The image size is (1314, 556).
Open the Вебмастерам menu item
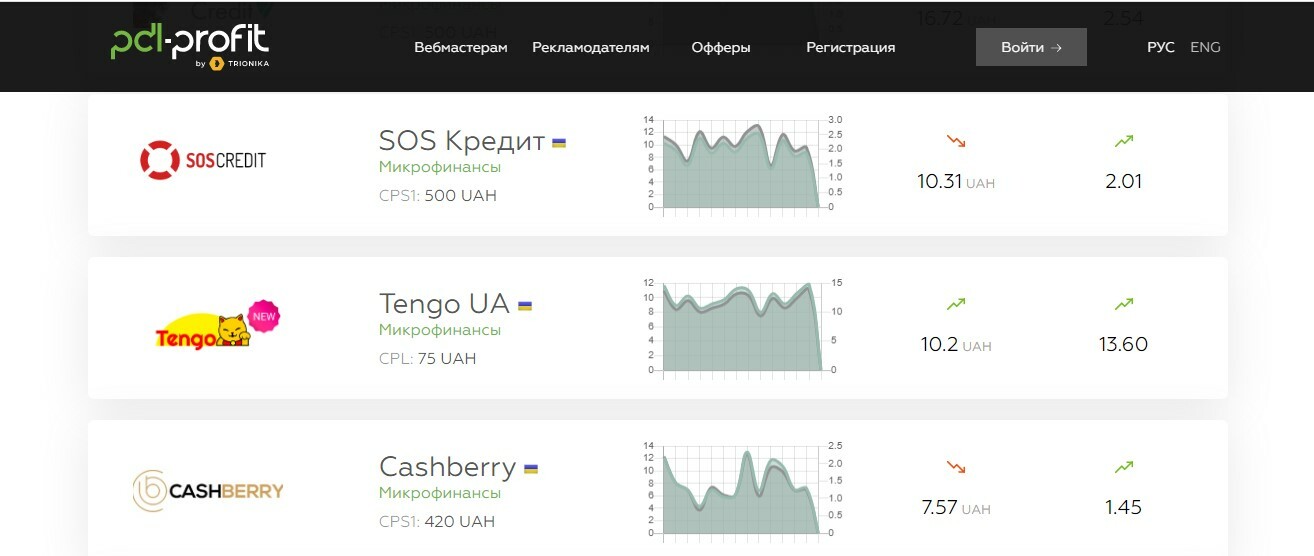[x=461, y=47]
